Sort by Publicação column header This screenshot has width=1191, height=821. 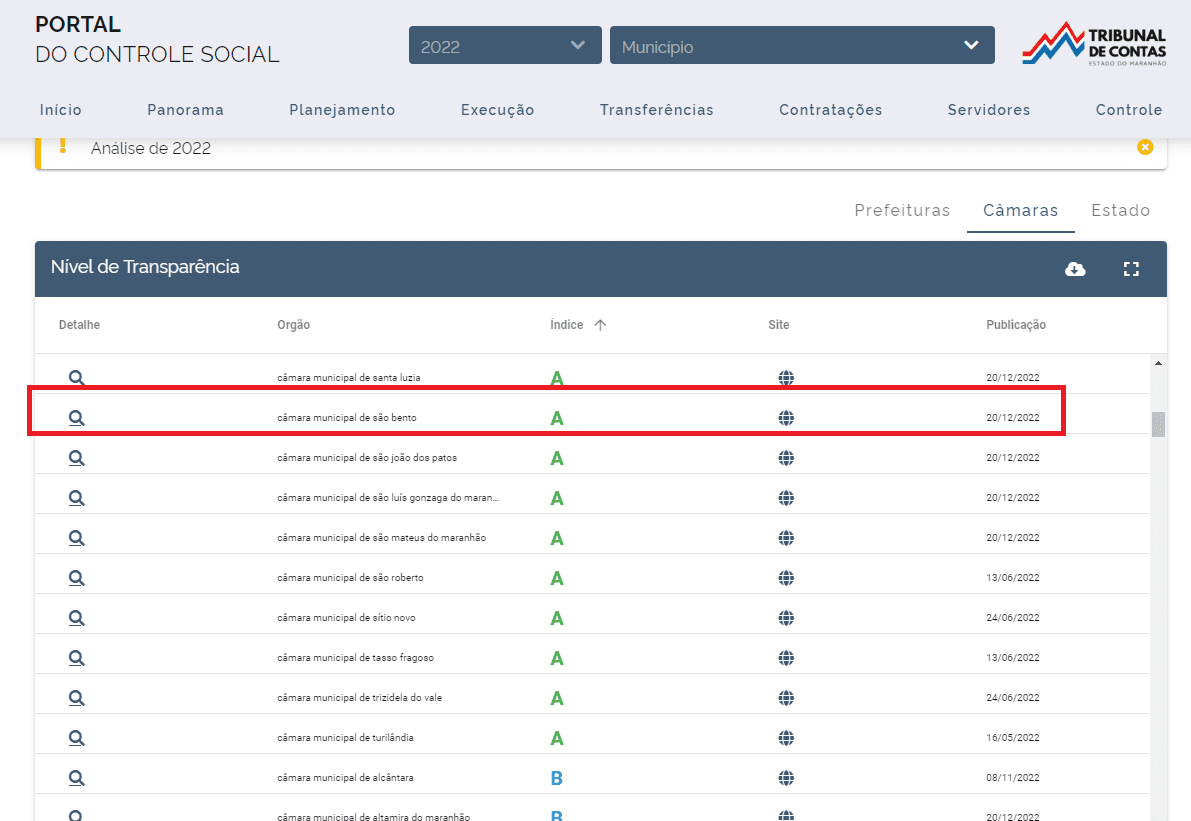tap(1016, 325)
